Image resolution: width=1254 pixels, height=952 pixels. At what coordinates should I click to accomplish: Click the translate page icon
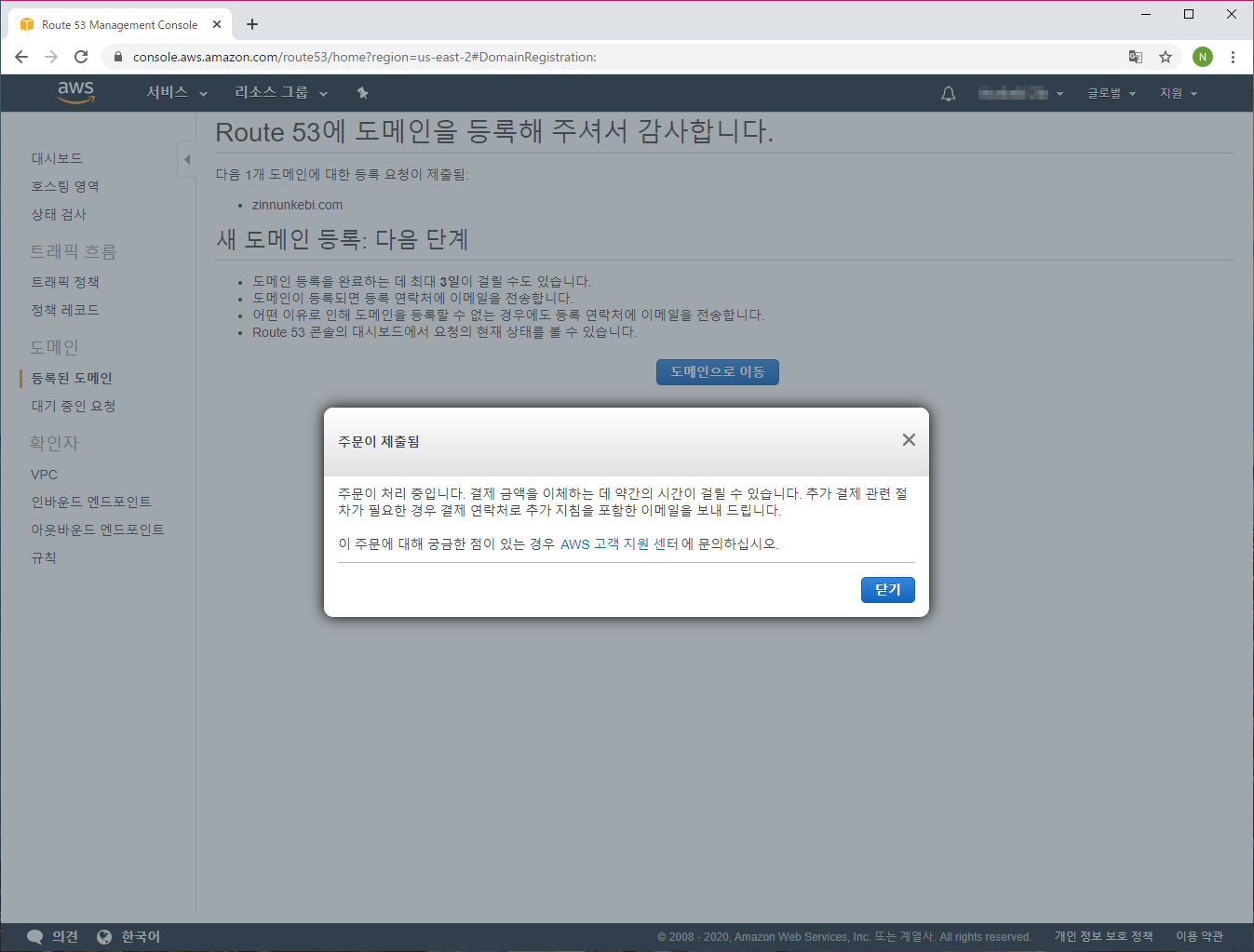[1136, 57]
